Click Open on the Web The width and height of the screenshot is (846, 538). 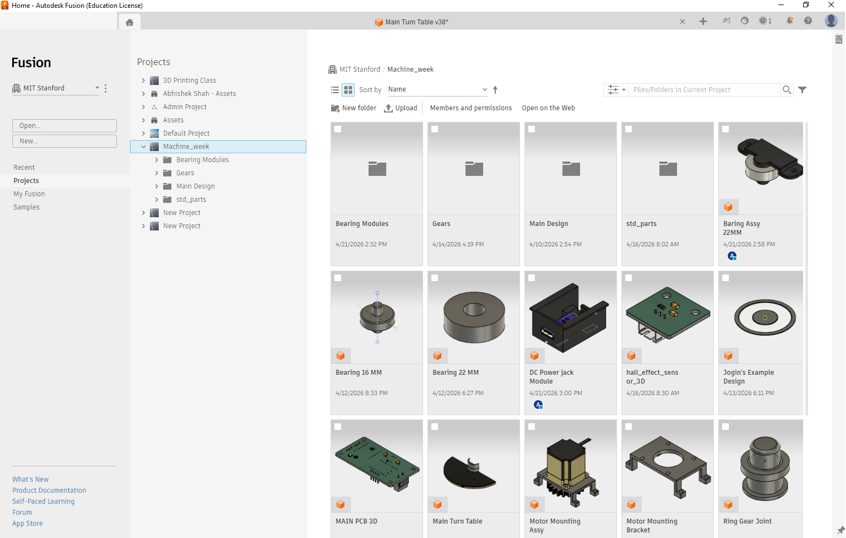tap(548, 108)
